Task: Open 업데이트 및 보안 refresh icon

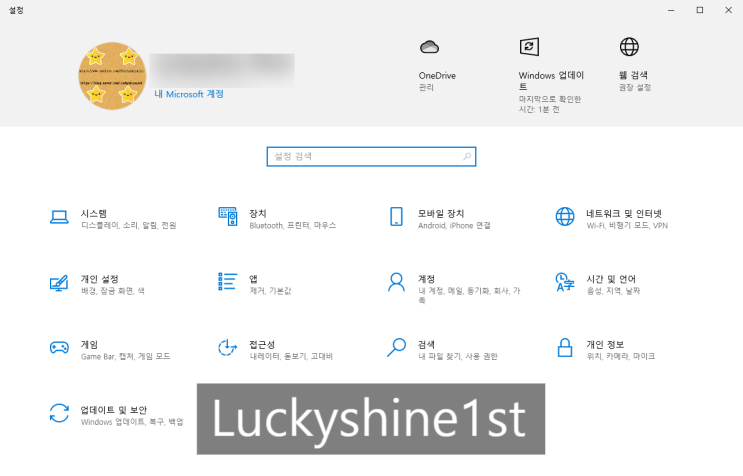Action: pos(59,413)
